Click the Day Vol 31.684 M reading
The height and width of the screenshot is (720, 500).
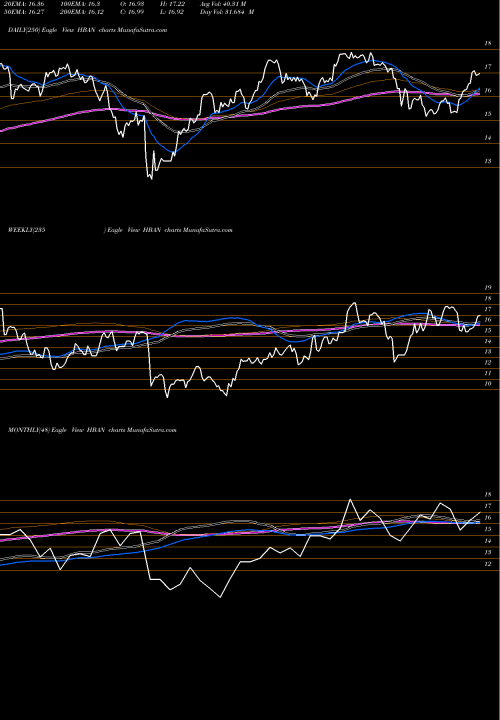[x=227, y=12]
